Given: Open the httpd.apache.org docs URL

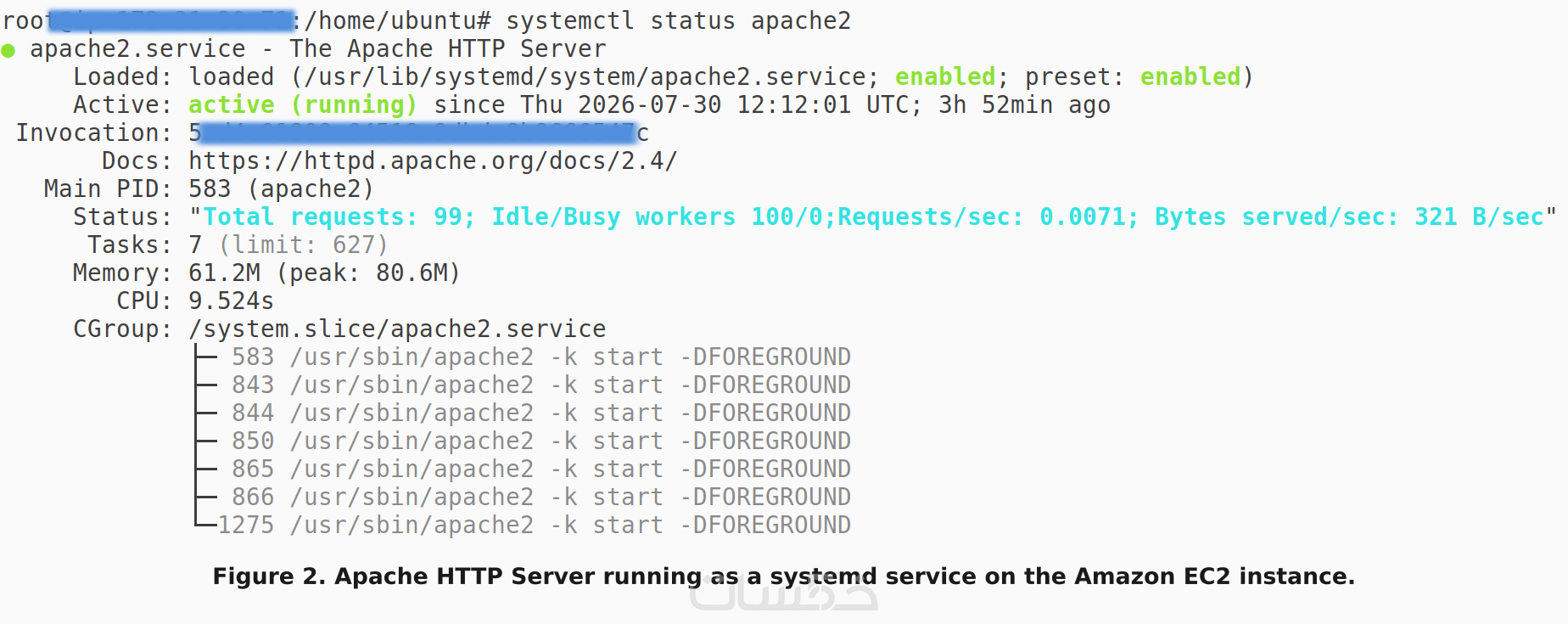Looking at the screenshot, I should click(433, 161).
